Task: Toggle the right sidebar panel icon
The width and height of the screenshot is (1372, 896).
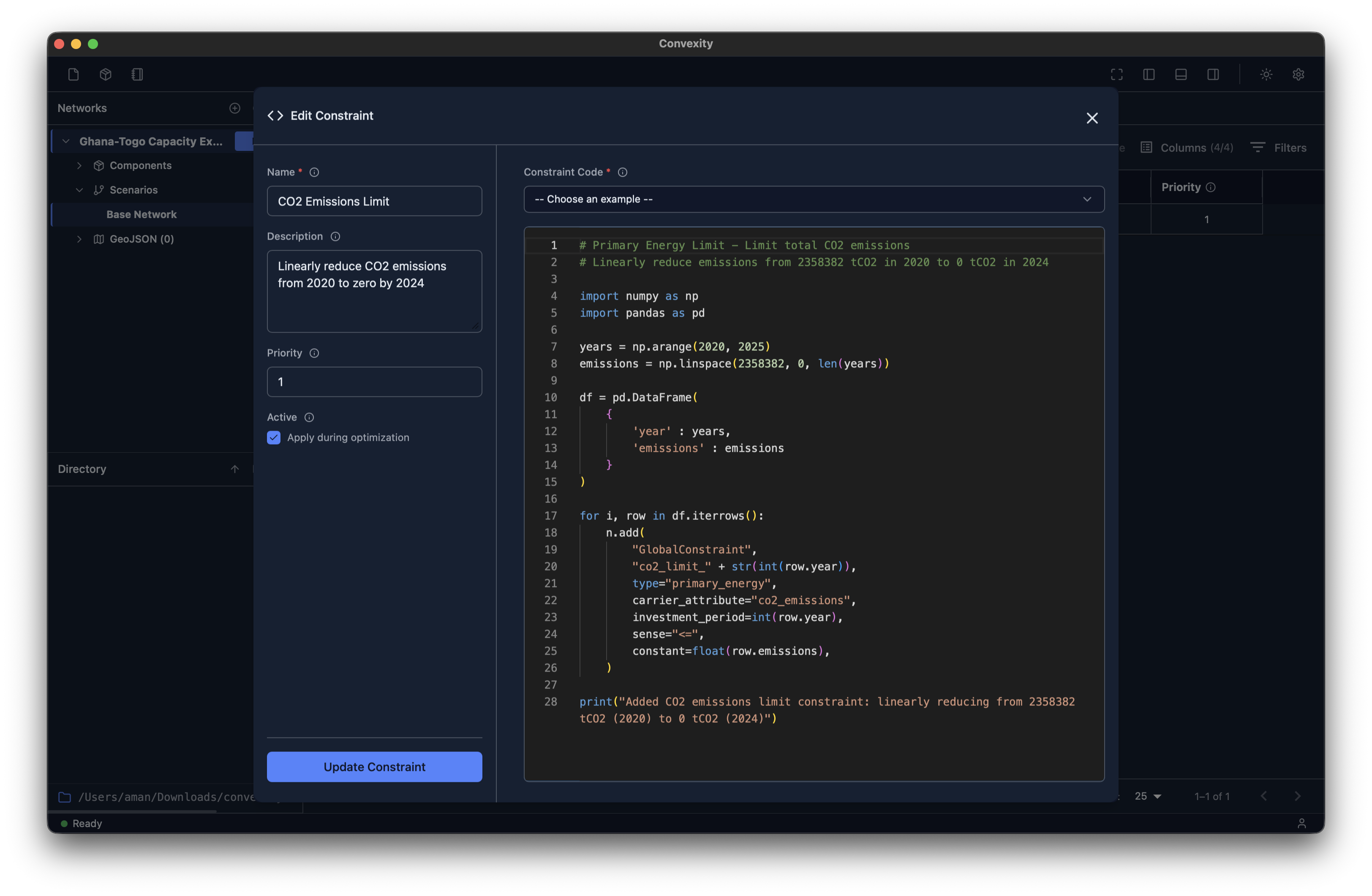Action: (1213, 74)
